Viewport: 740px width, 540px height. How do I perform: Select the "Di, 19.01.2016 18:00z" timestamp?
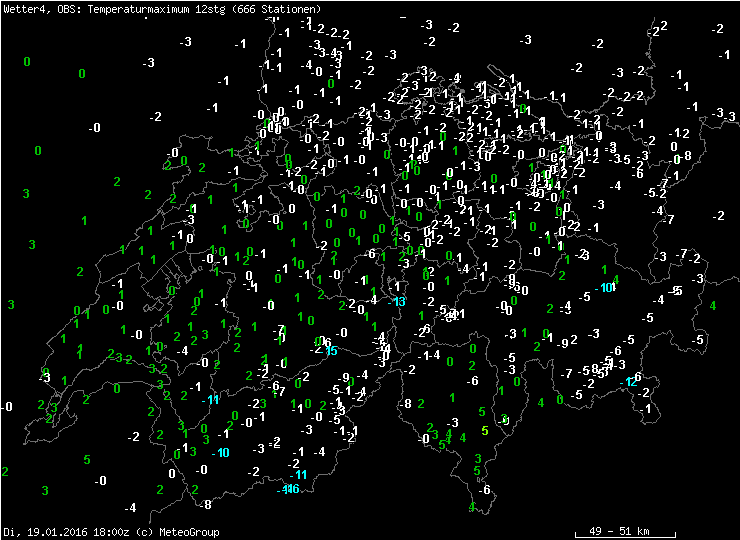(62, 532)
